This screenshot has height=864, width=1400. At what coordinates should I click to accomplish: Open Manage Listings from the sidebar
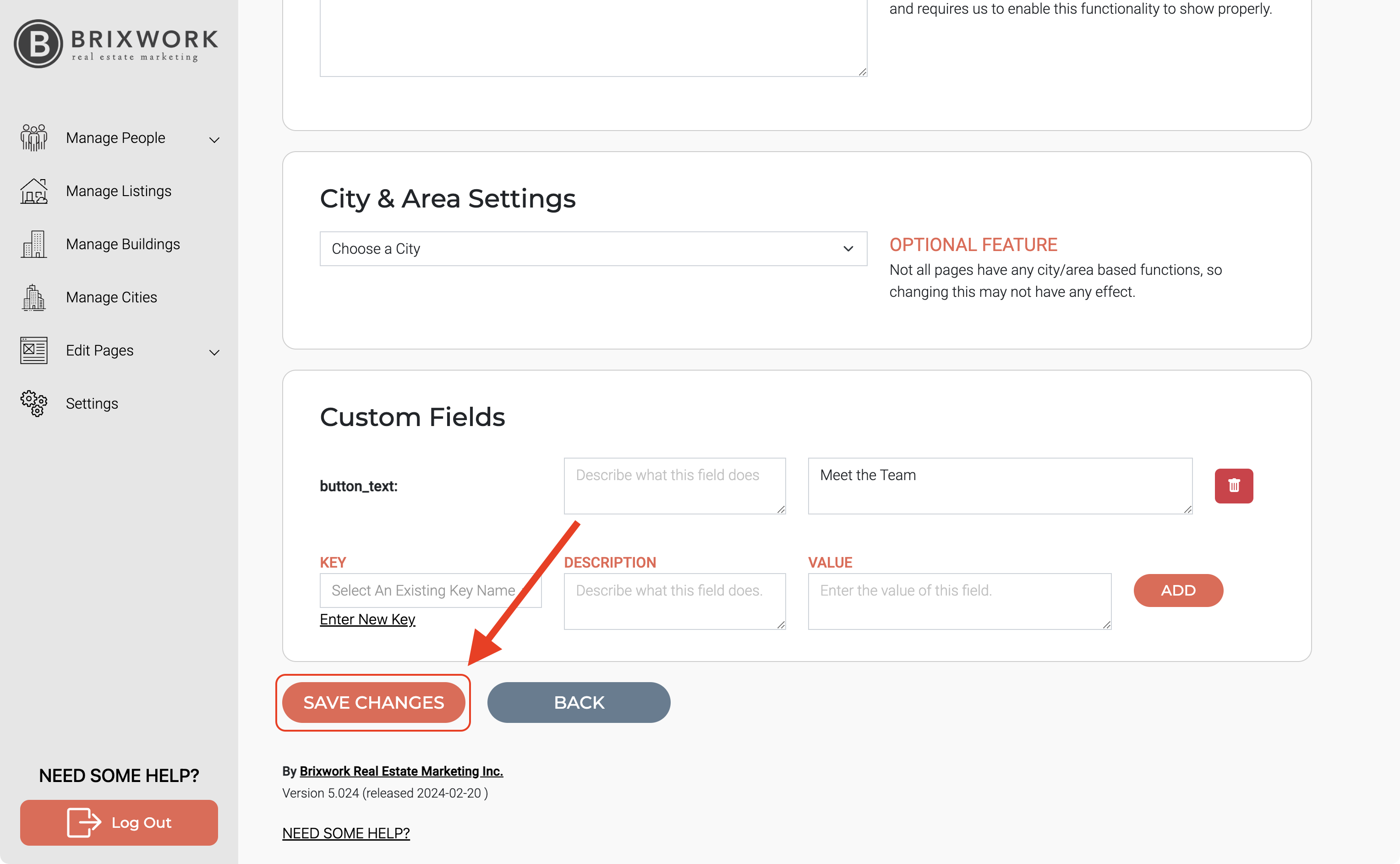tap(118, 191)
